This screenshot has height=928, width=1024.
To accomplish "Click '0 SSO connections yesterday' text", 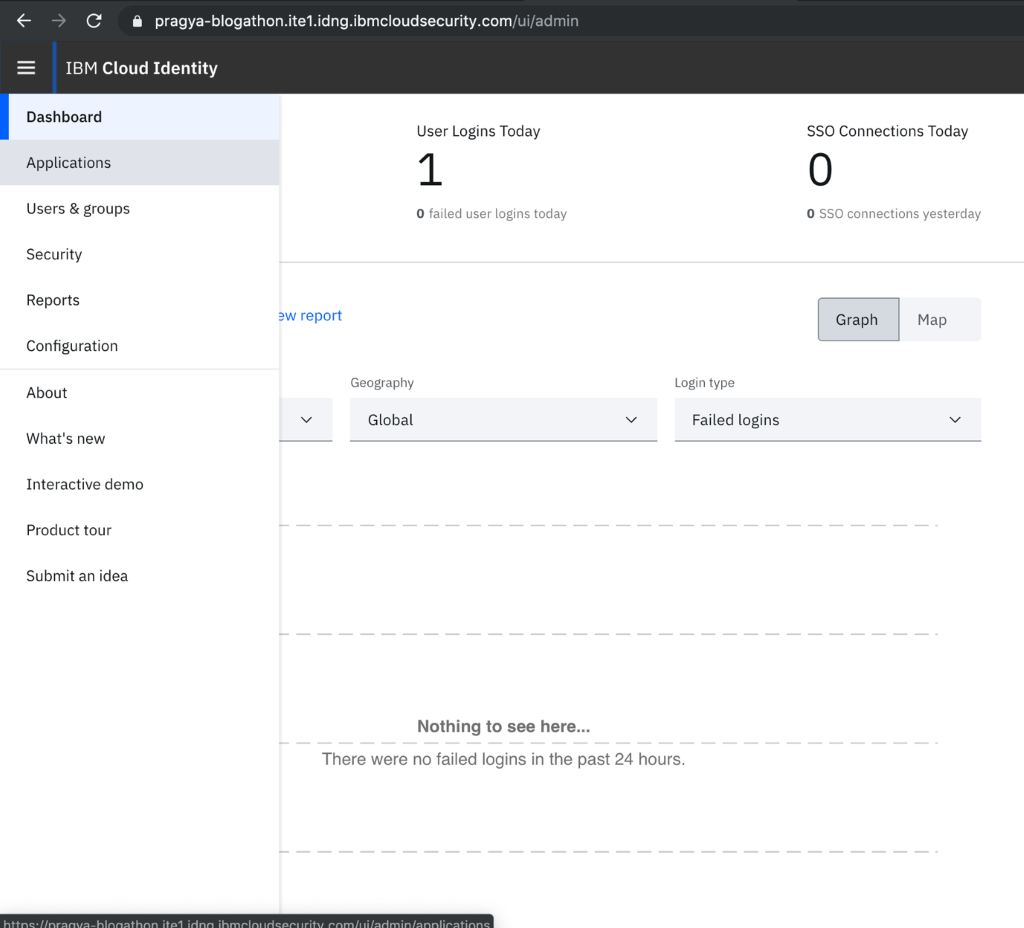I will [x=893, y=214].
